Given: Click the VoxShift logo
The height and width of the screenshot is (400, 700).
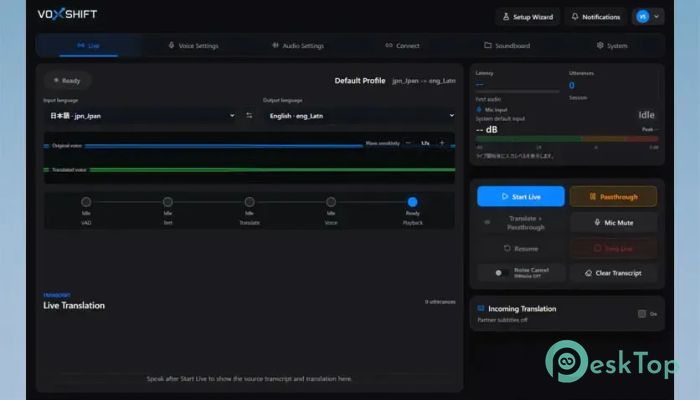Looking at the screenshot, I should (67, 14).
